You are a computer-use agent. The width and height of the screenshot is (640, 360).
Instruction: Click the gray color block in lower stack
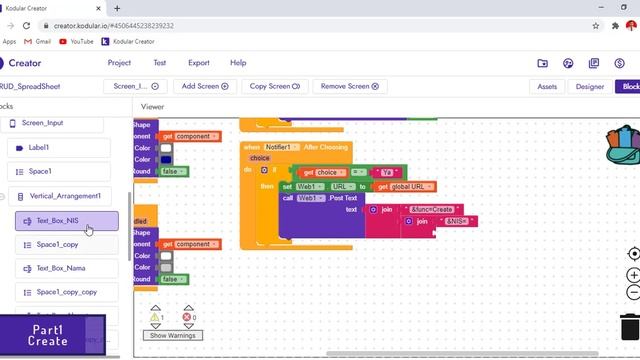click(x=166, y=267)
